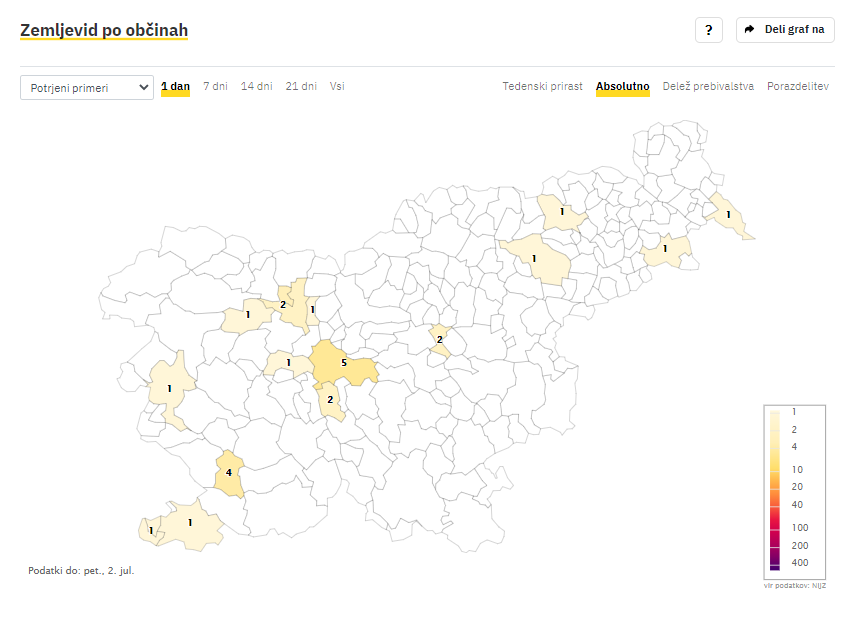This screenshot has width=855, height=617.
Task: Select the 7 dni time range
Action: (215, 87)
